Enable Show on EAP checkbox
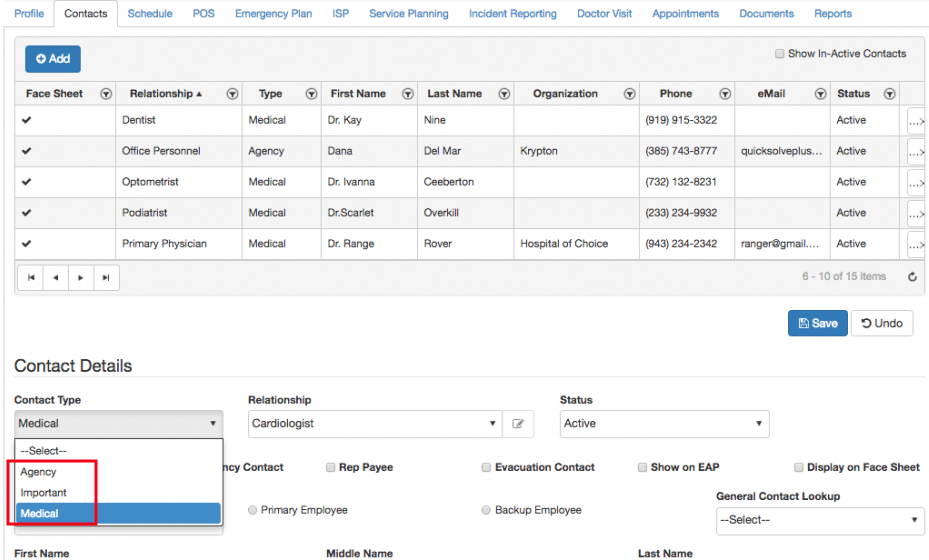 [642, 467]
